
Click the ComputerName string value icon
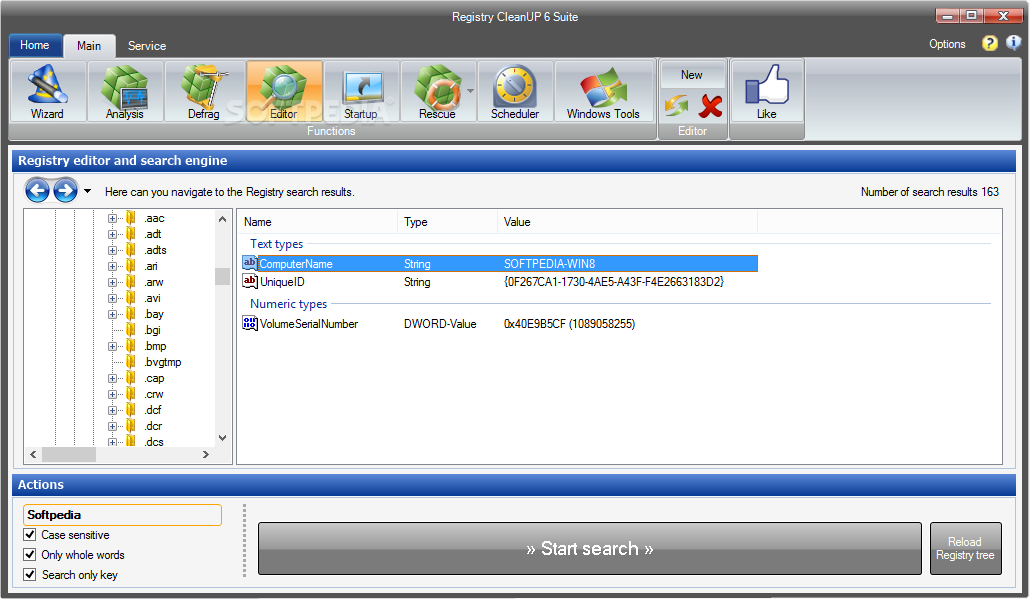coord(250,263)
